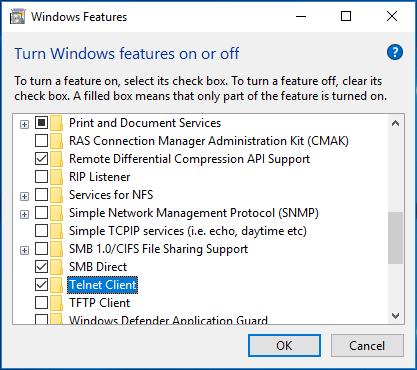Viewport: 417px width, 370px height.
Task: Open the help question mark icon
Action: pos(395,52)
